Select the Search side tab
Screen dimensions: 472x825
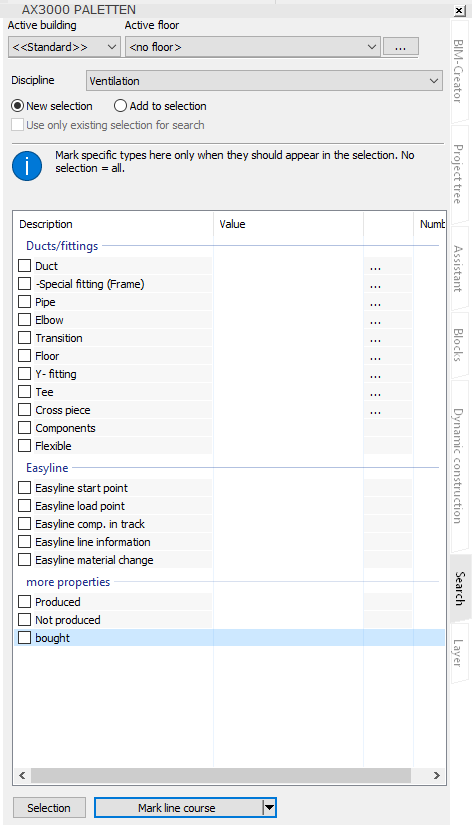[460, 588]
